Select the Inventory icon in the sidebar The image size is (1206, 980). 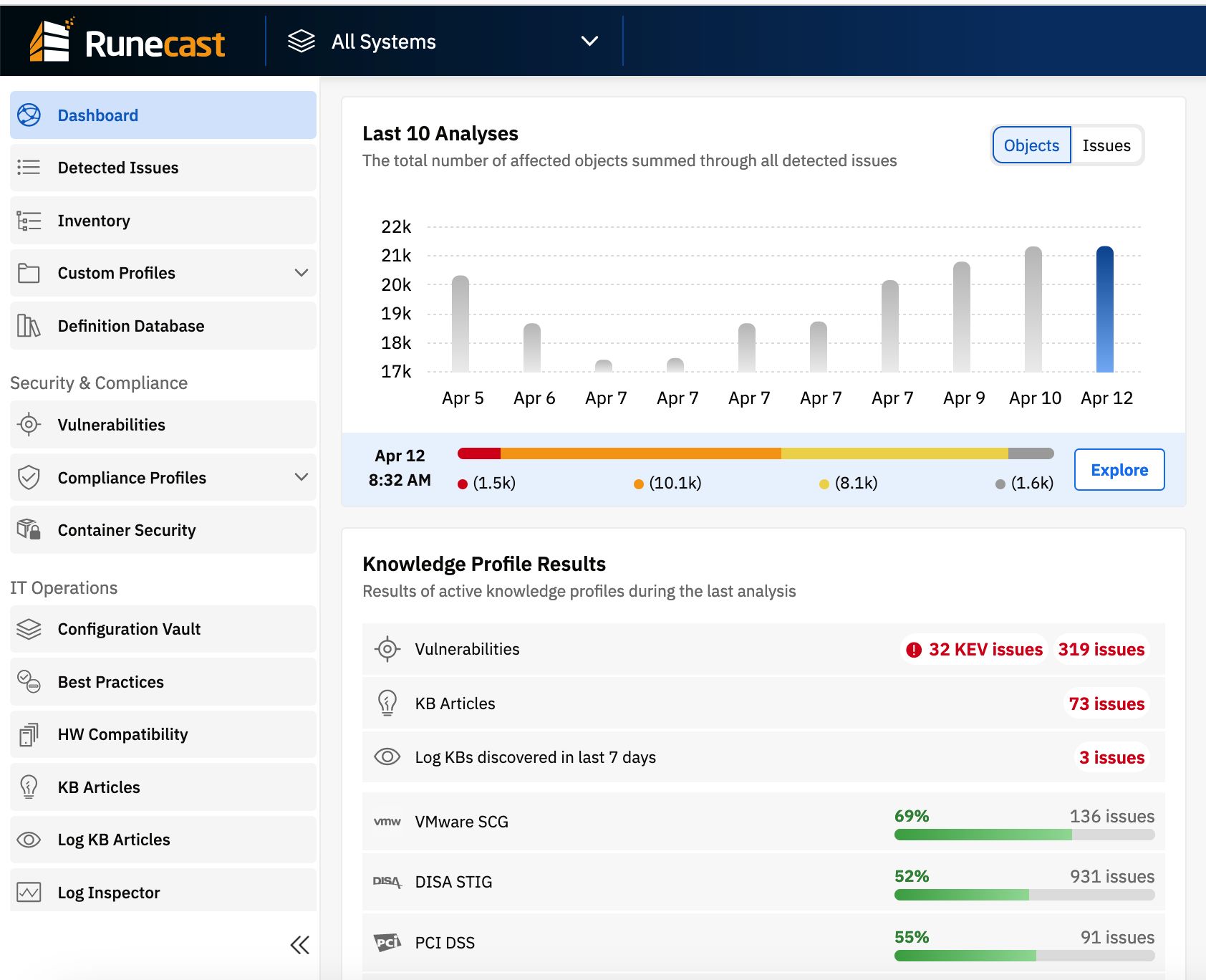click(x=27, y=221)
